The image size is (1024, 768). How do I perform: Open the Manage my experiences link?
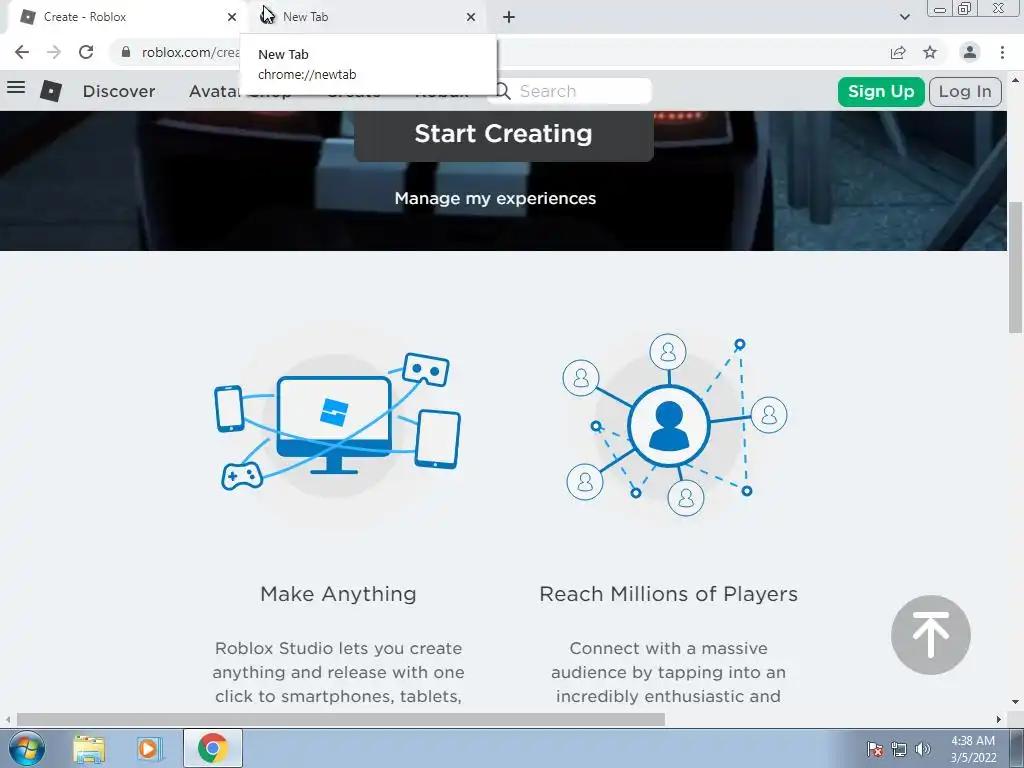[x=495, y=198]
